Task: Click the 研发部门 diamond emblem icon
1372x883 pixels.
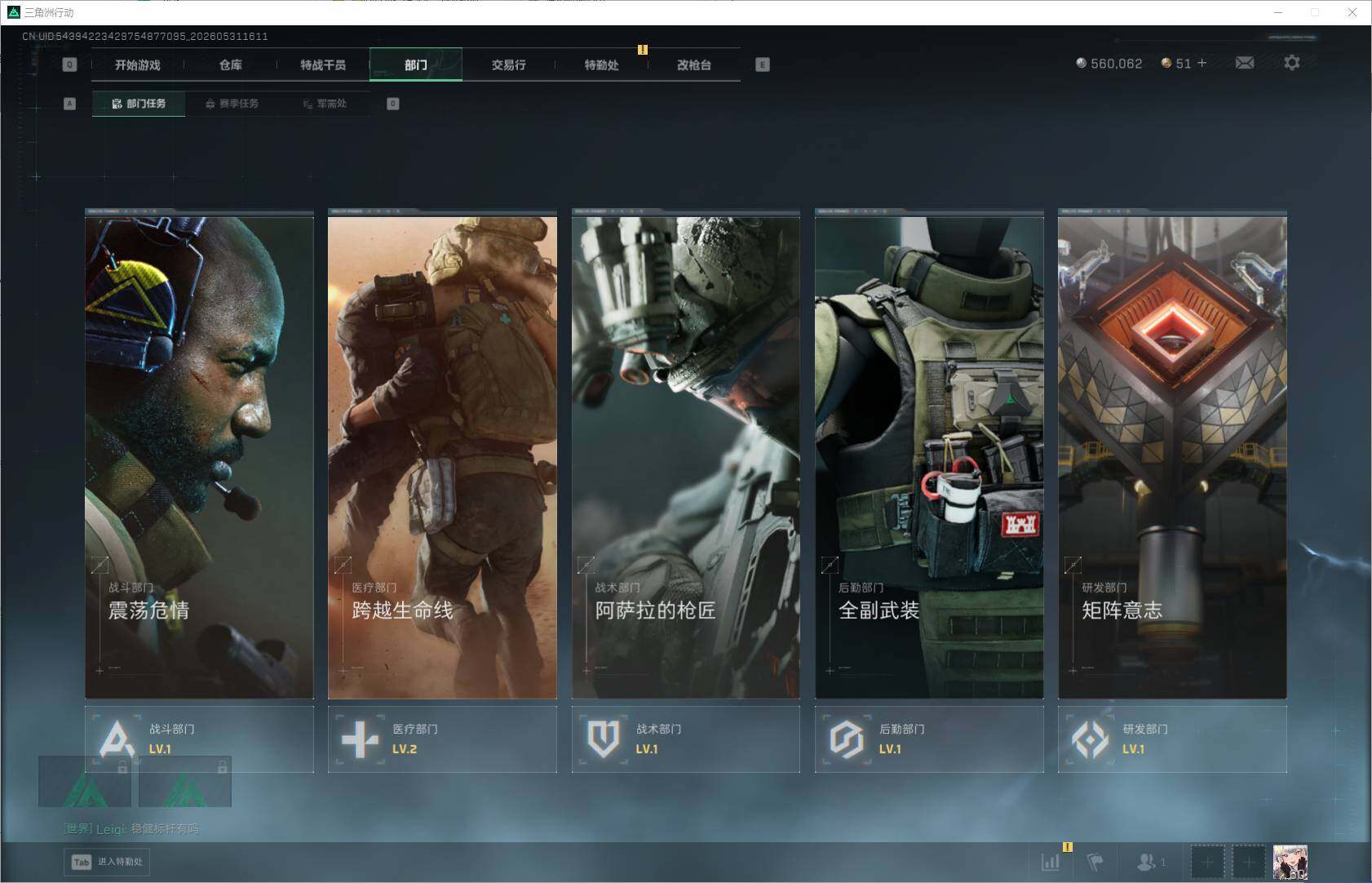Action: 1090,739
